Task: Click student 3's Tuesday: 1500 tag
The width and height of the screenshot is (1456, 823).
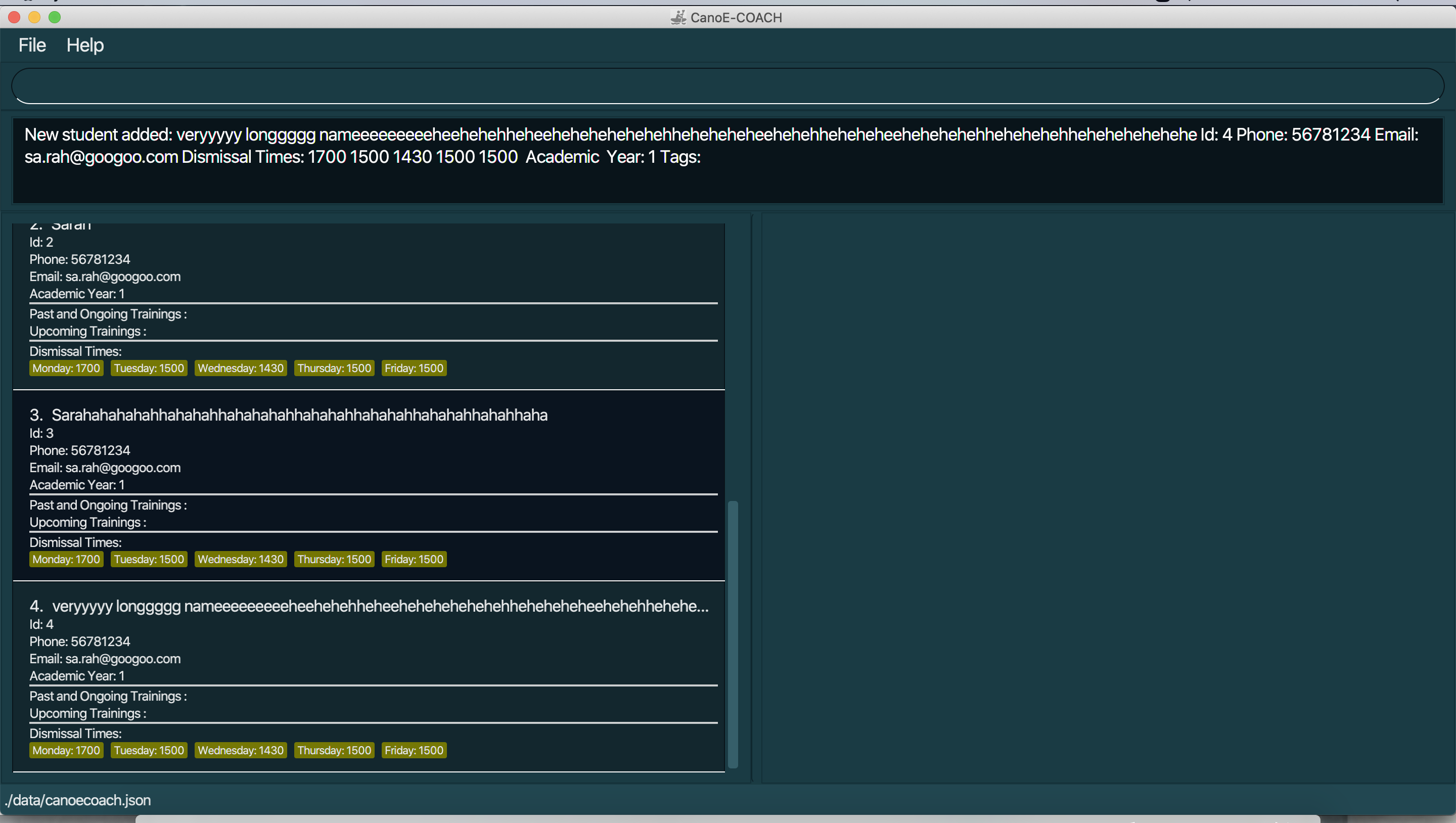Action: click(149, 559)
